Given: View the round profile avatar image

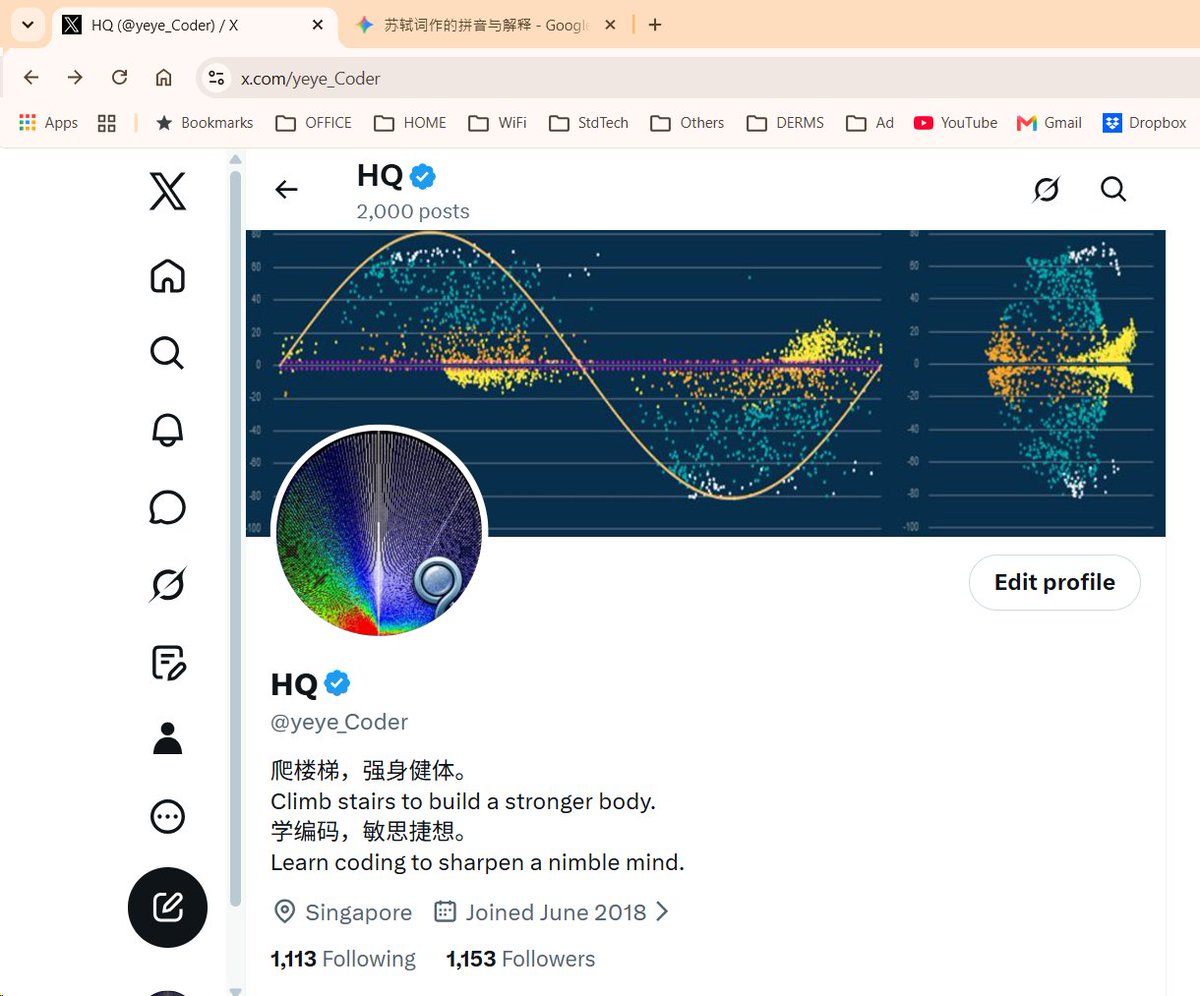Looking at the screenshot, I should pos(379,533).
